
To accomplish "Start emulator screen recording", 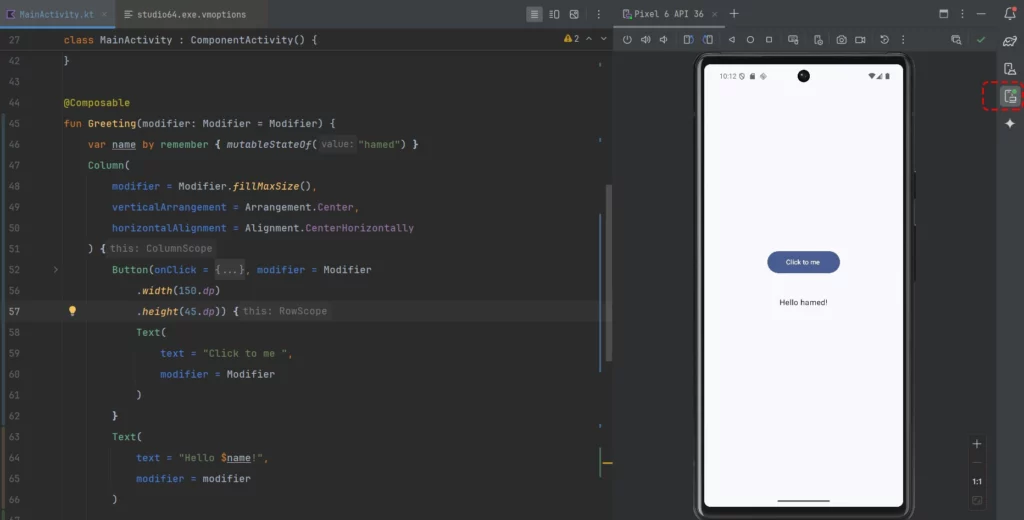I will pos(861,40).
